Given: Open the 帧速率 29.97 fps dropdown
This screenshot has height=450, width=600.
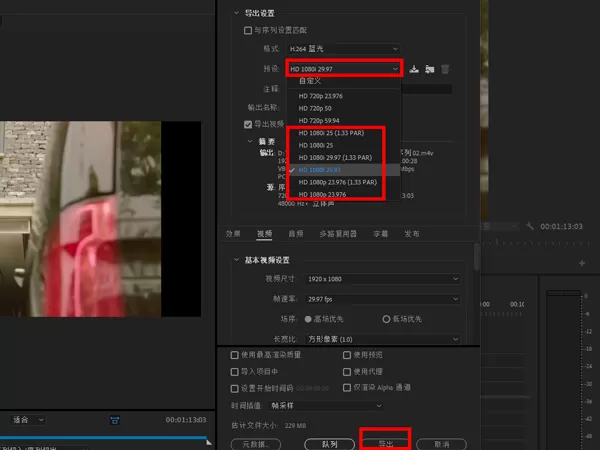Looking at the screenshot, I should point(383,299).
